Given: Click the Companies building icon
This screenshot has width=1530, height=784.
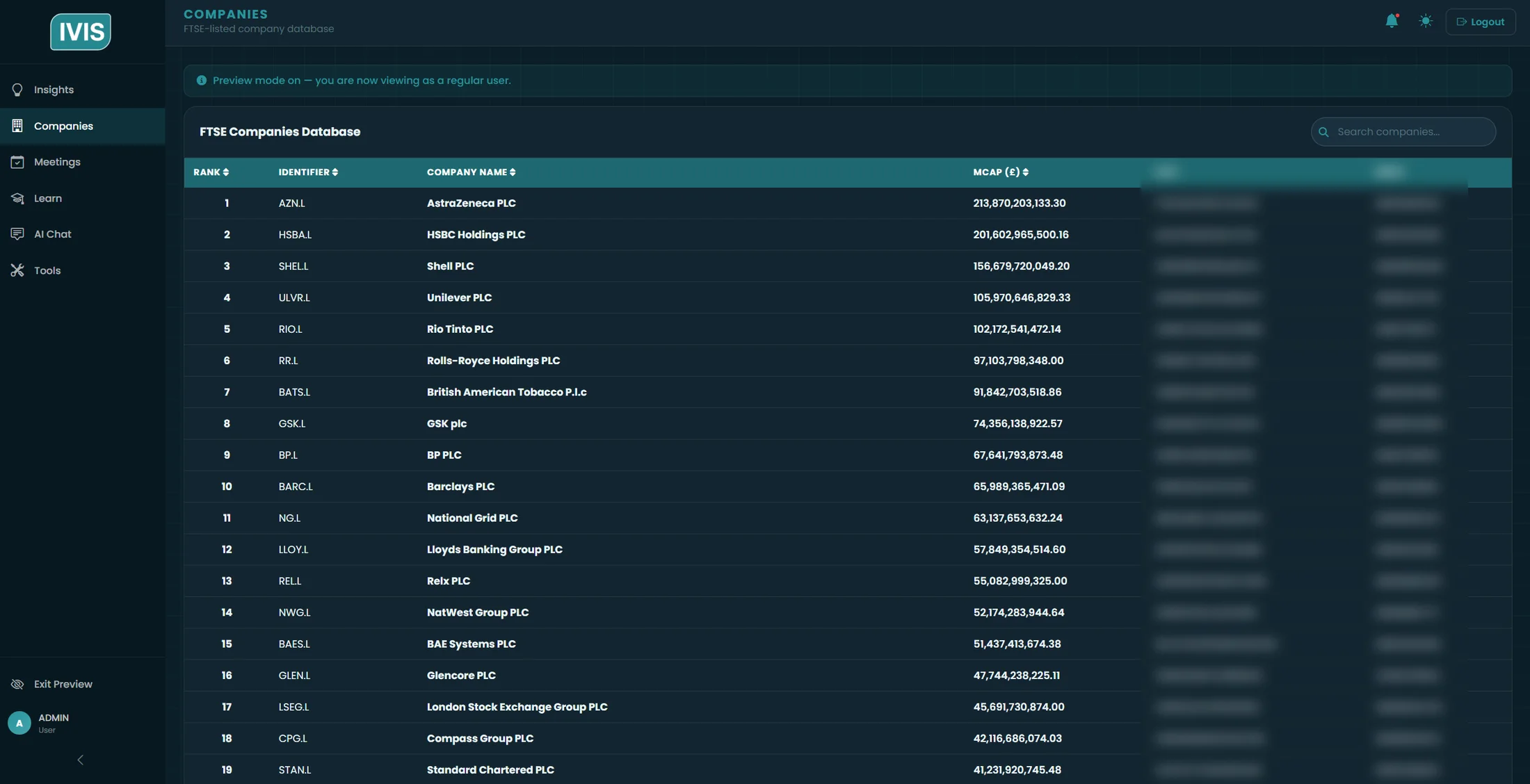Looking at the screenshot, I should (x=17, y=126).
